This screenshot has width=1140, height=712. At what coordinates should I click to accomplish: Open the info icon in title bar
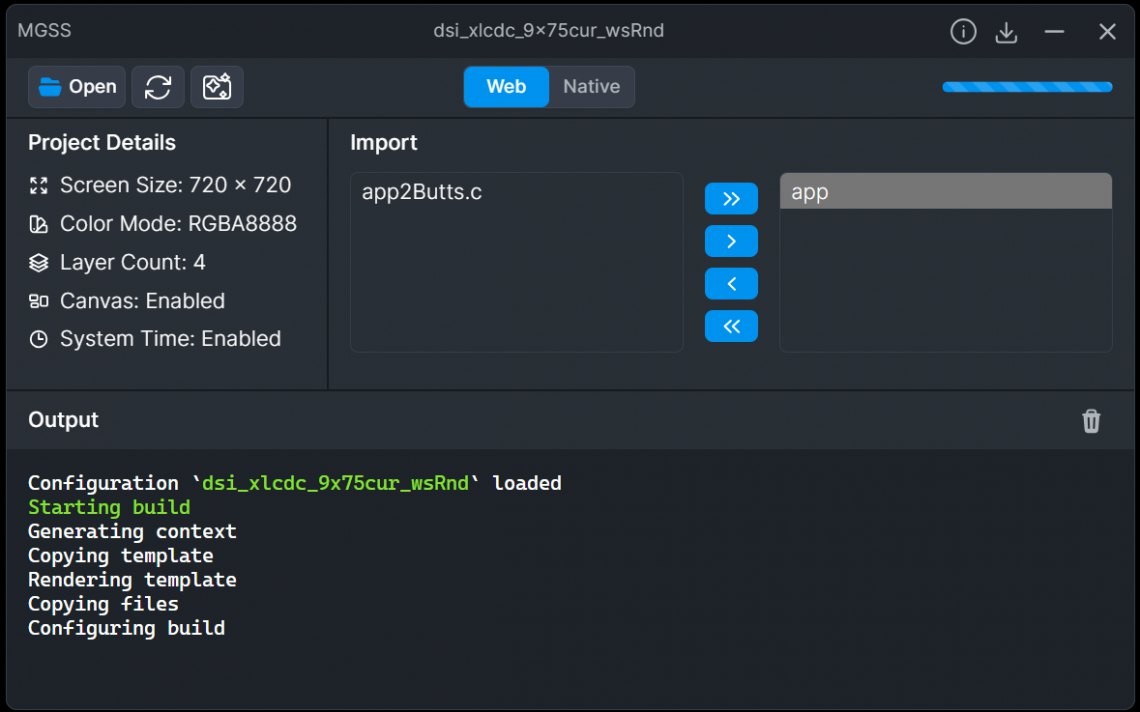pos(962,32)
